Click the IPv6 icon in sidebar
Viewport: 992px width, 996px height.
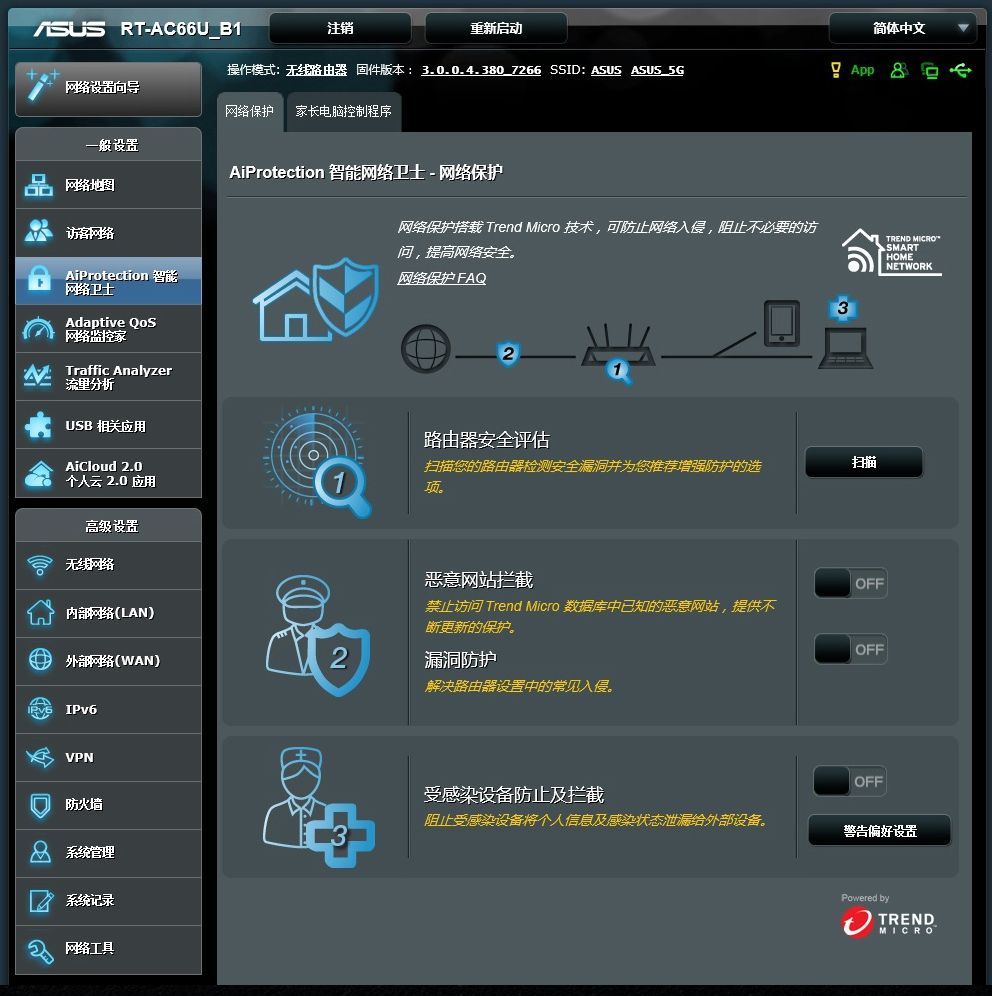click(40, 709)
